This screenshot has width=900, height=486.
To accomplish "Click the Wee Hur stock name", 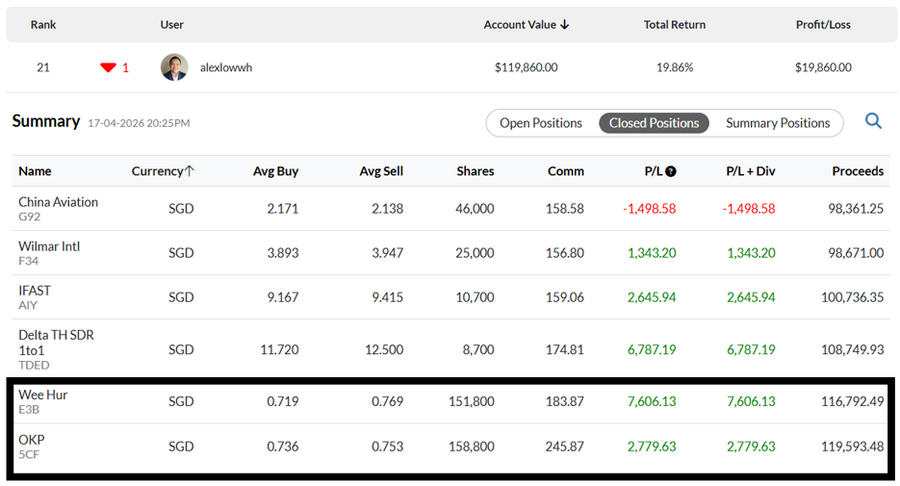I will 43,395.
